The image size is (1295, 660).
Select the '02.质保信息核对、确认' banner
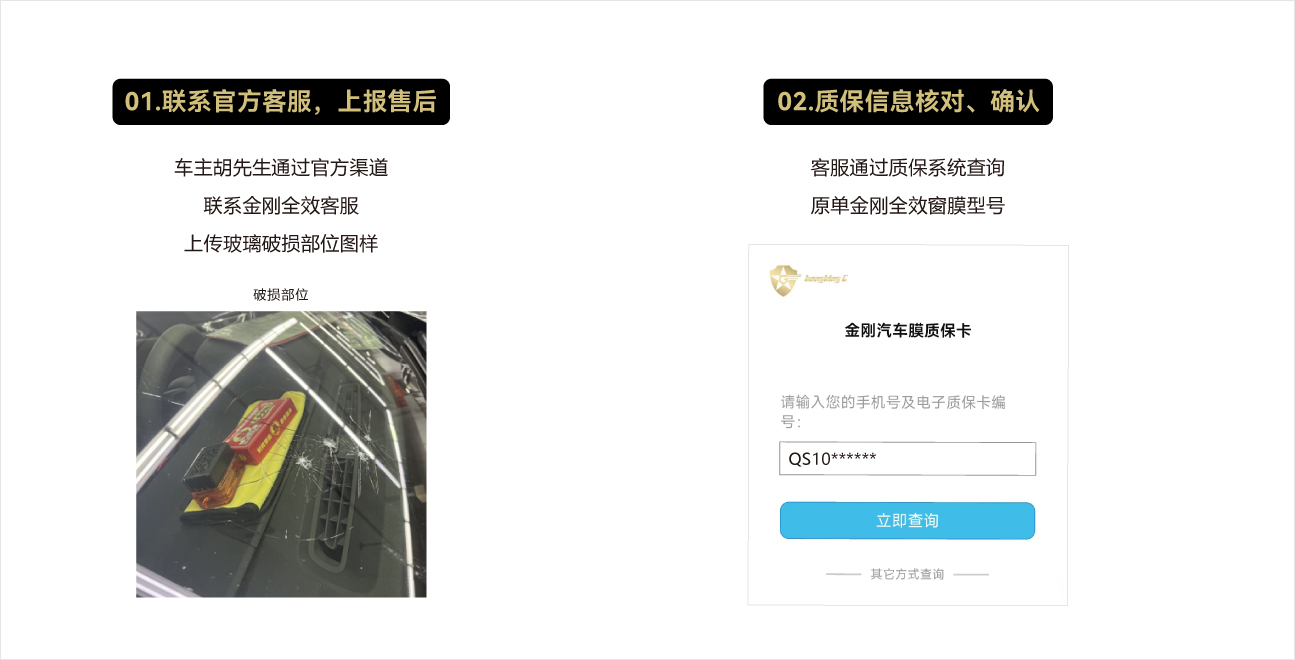click(x=908, y=102)
